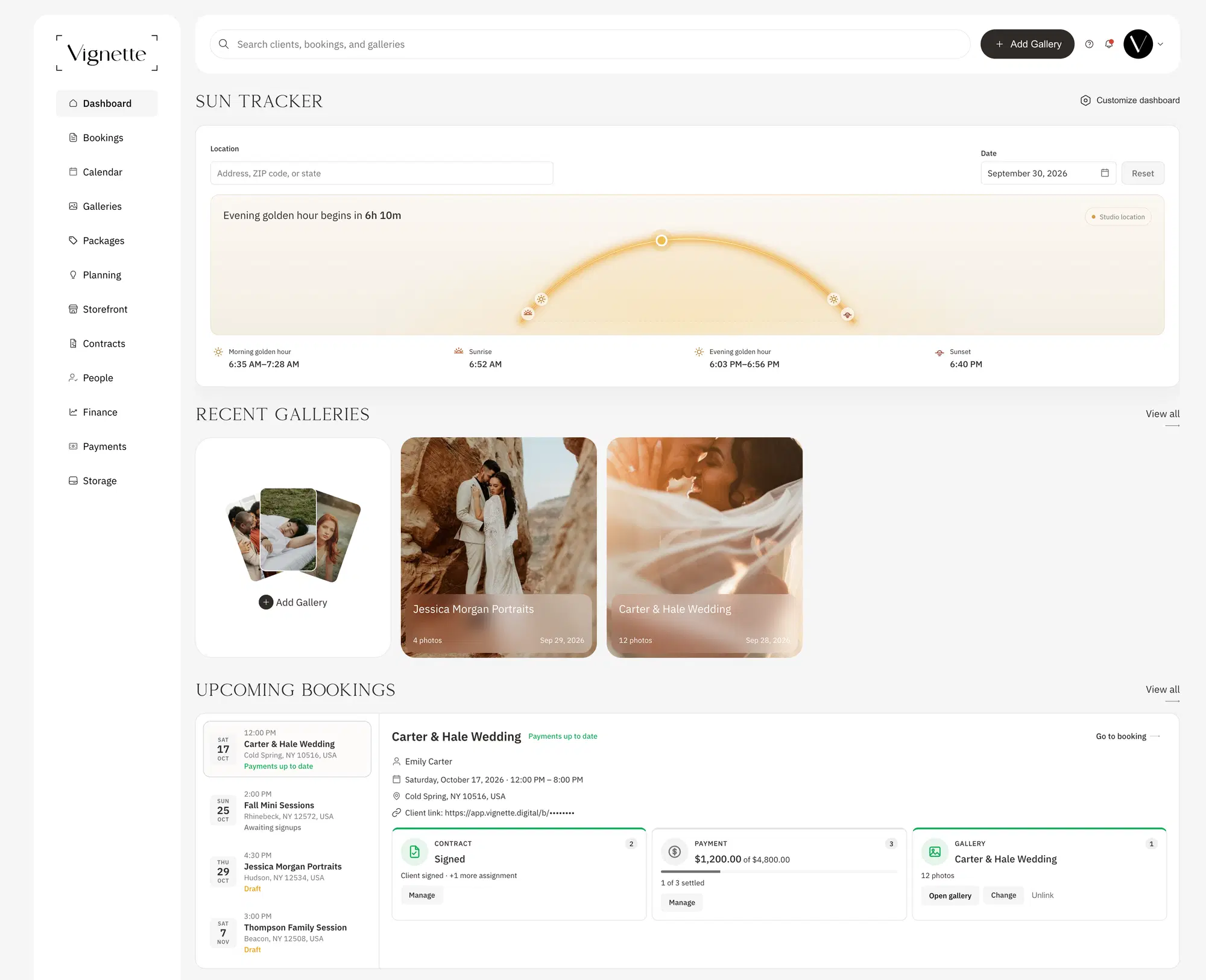Click the search magnifier icon

pos(224,44)
